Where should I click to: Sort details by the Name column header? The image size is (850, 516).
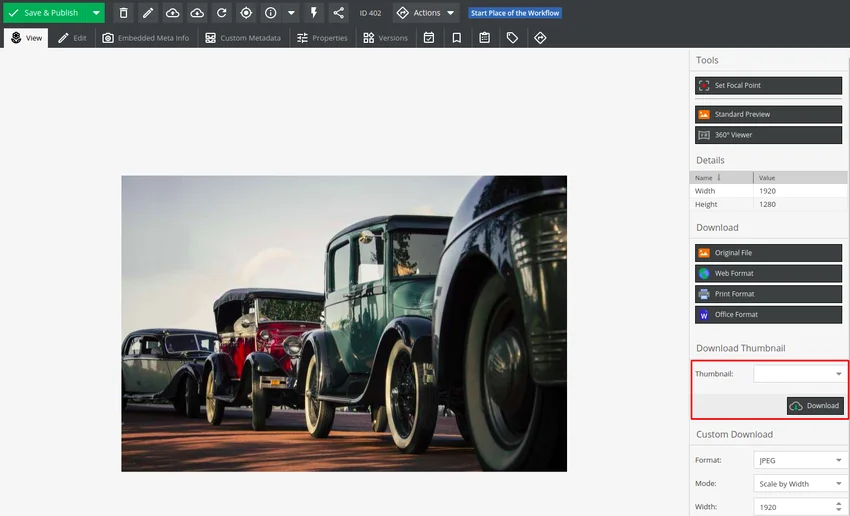721,178
